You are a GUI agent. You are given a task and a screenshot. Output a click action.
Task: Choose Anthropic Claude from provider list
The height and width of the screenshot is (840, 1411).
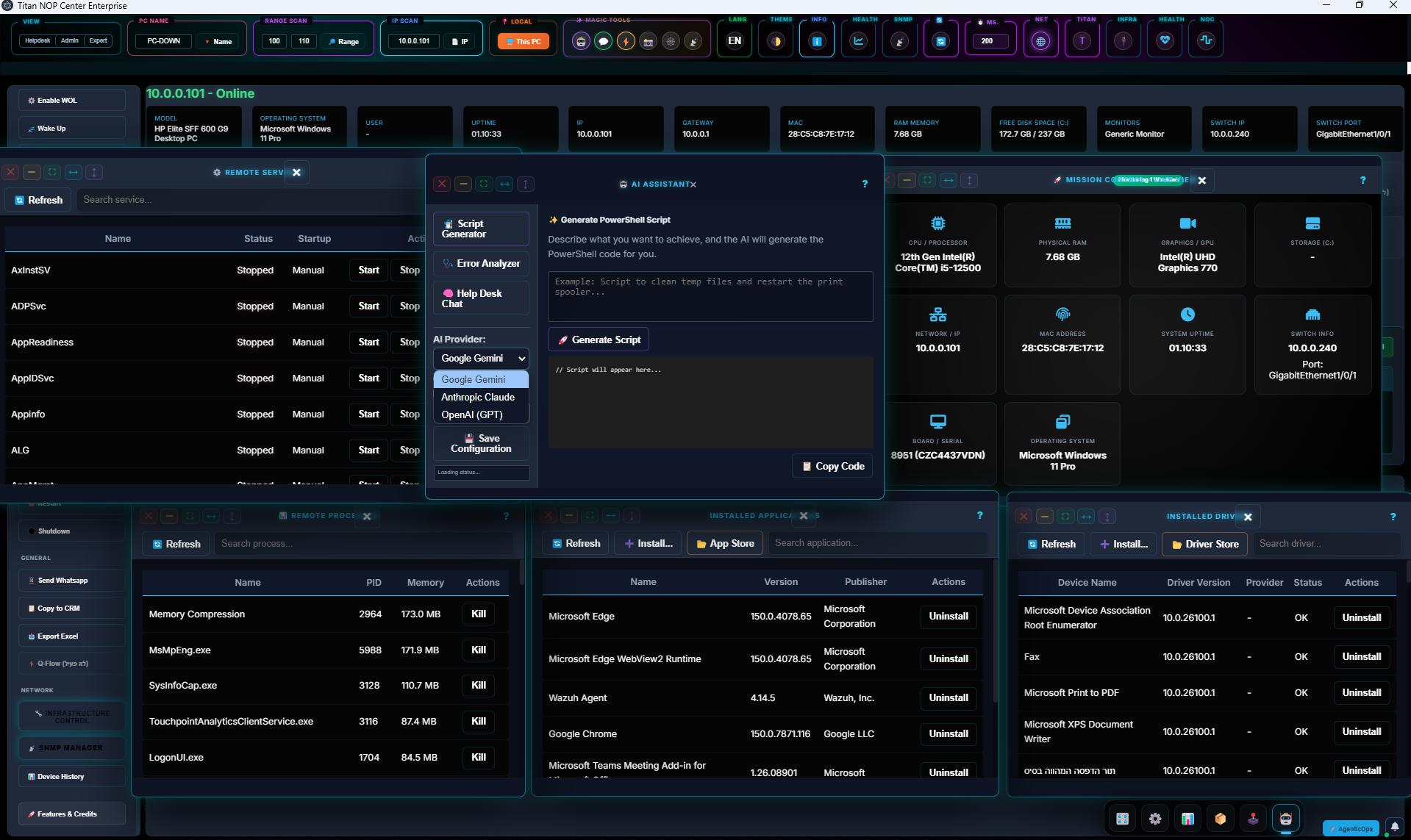[481, 398]
